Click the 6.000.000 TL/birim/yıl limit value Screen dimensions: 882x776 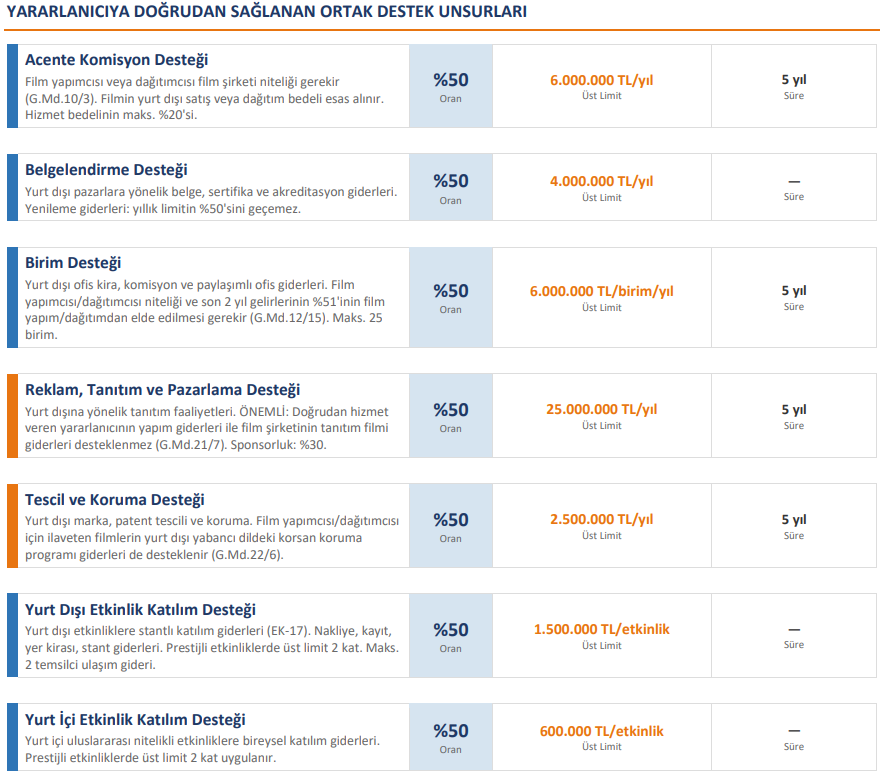pos(601,291)
